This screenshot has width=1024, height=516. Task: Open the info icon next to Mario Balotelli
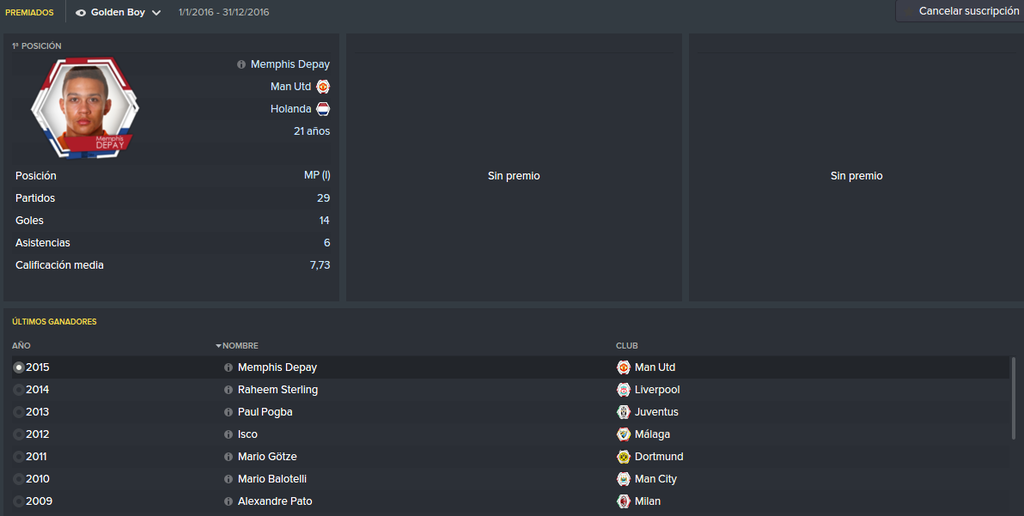tap(228, 479)
